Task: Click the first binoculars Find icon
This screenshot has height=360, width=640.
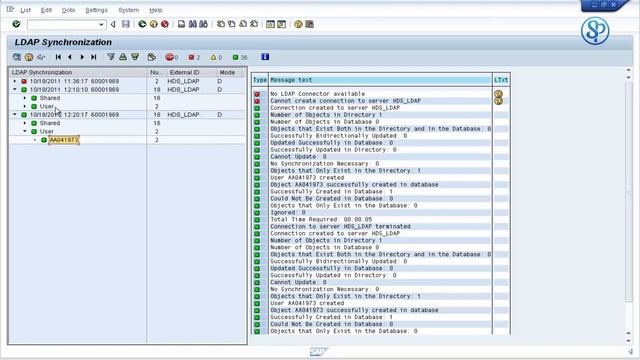Action: (x=192, y=24)
